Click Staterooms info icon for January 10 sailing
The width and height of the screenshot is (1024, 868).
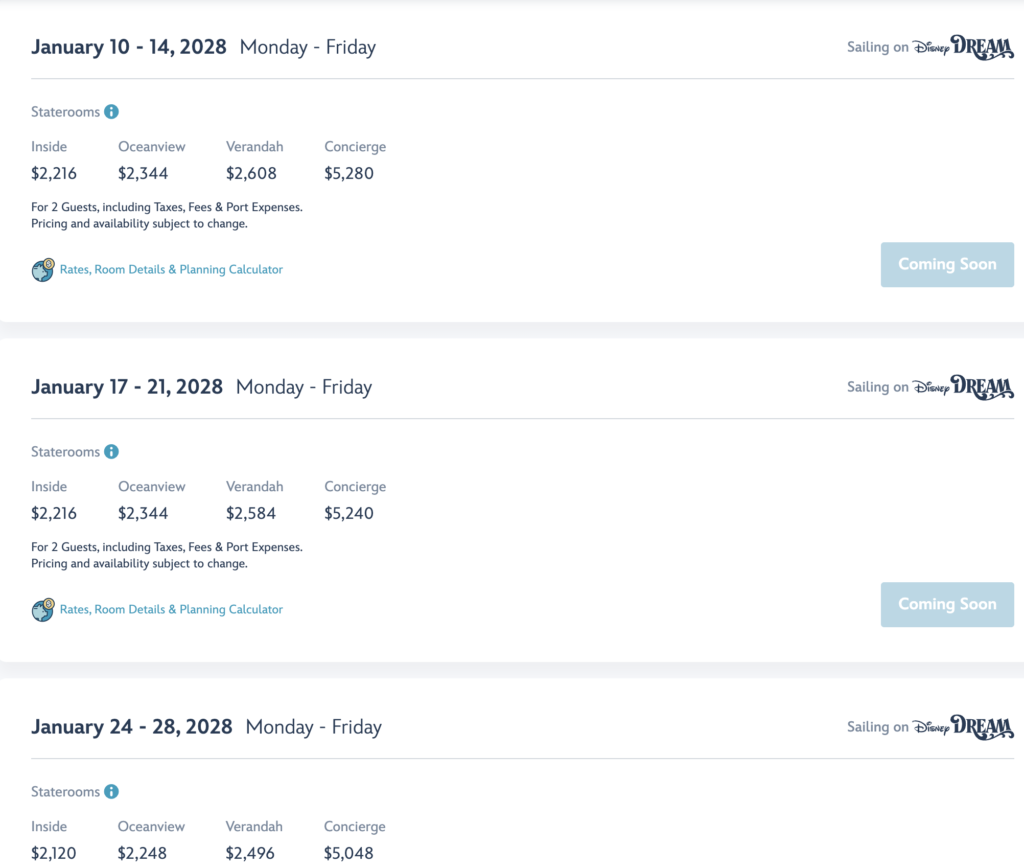[112, 112]
